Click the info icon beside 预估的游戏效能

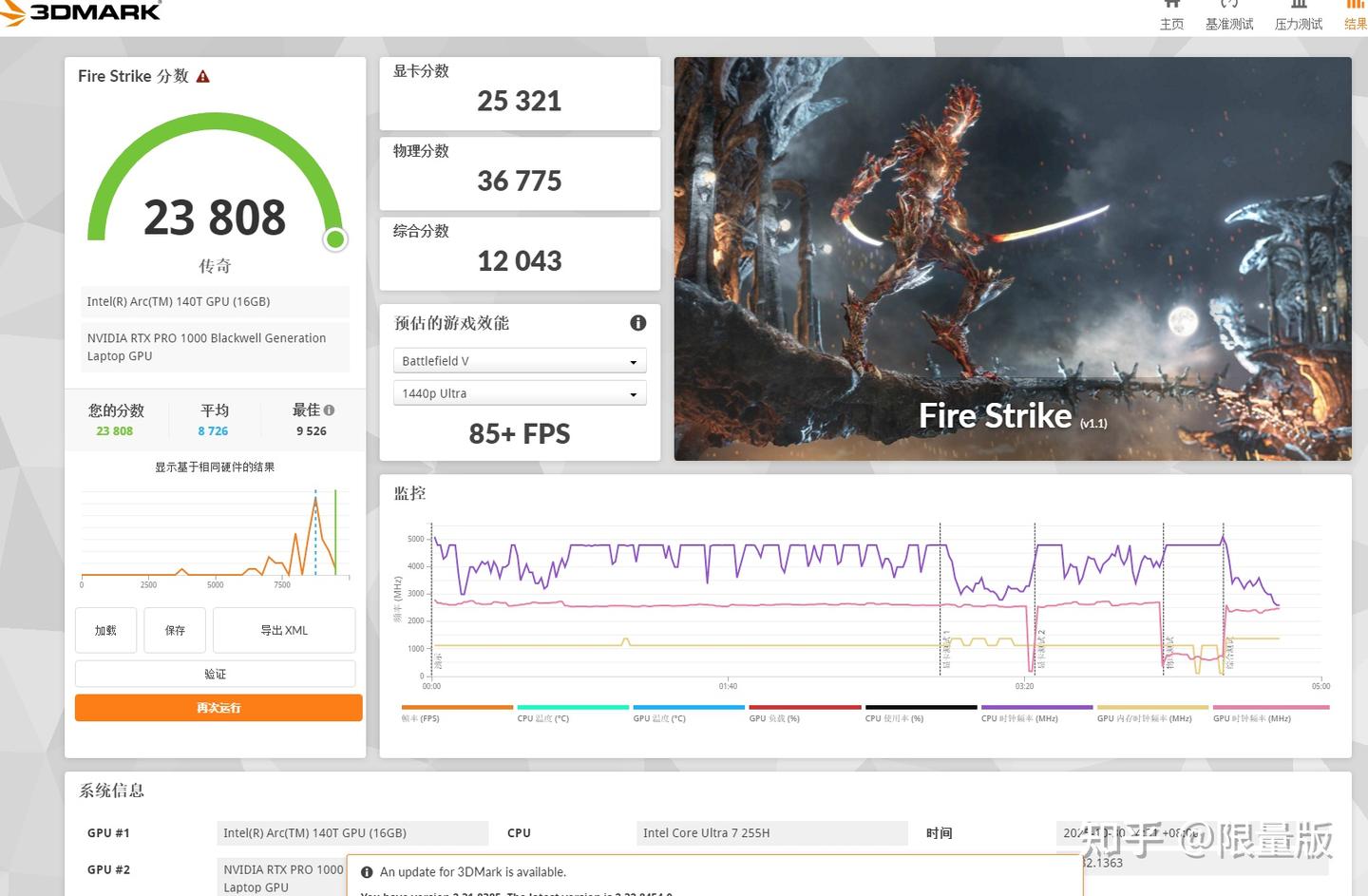pos(638,323)
